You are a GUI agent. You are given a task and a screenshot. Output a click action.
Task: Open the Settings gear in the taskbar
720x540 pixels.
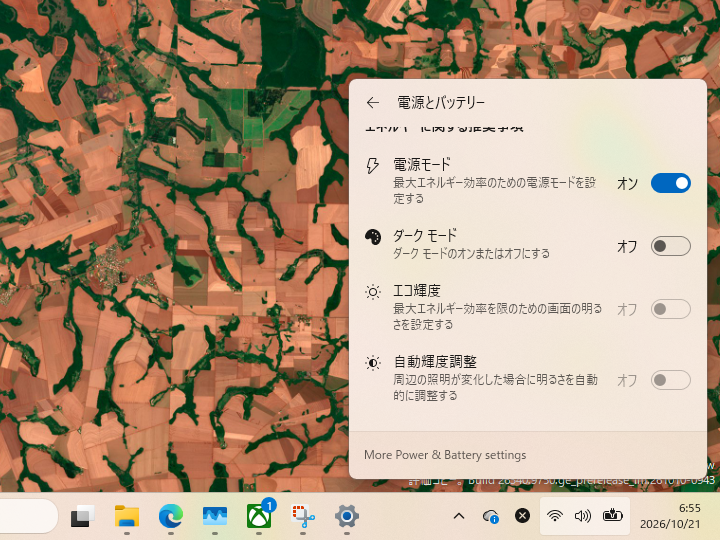[x=347, y=517]
